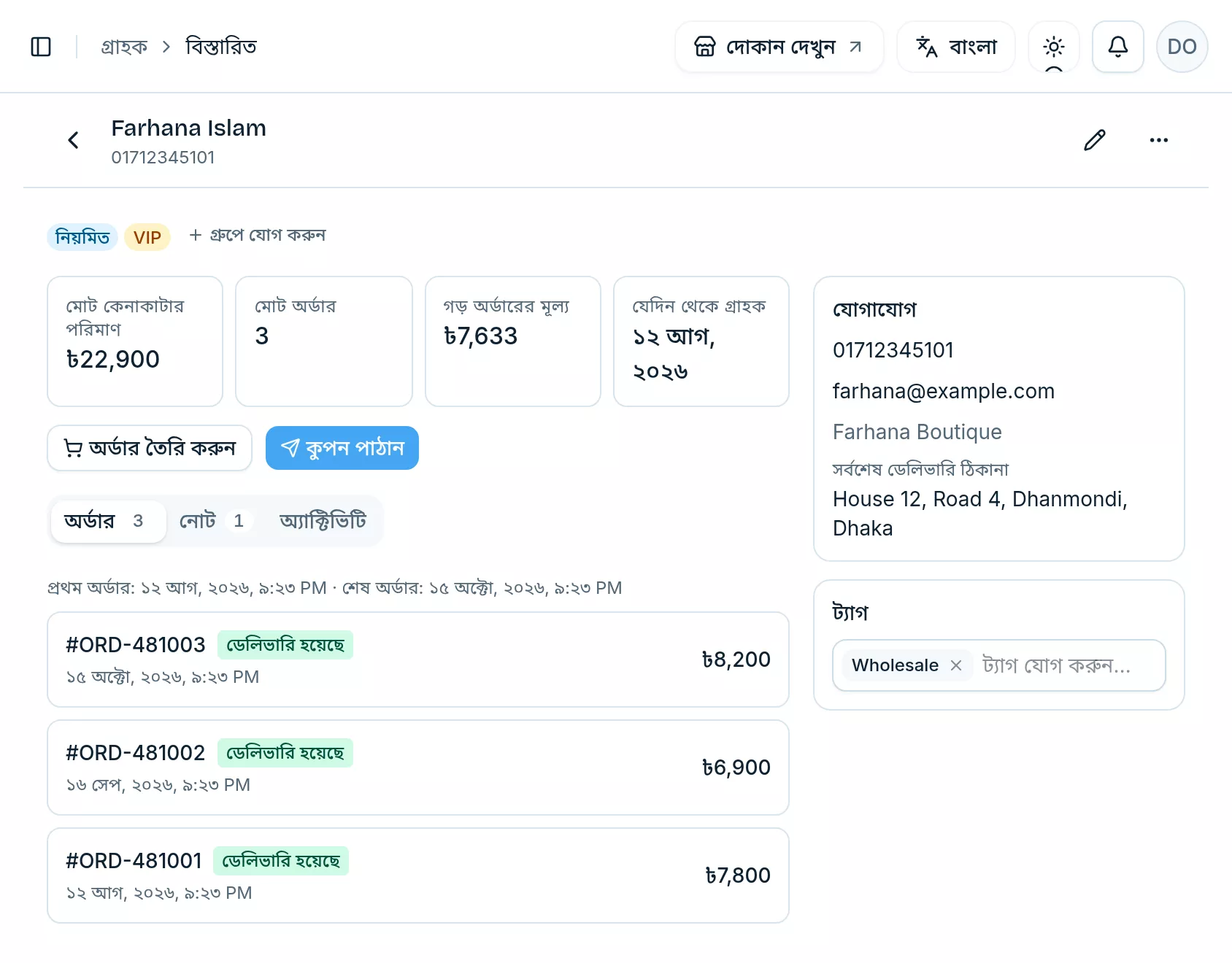Click কুপন পাঠান button
1232x963 pixels.
342,448
